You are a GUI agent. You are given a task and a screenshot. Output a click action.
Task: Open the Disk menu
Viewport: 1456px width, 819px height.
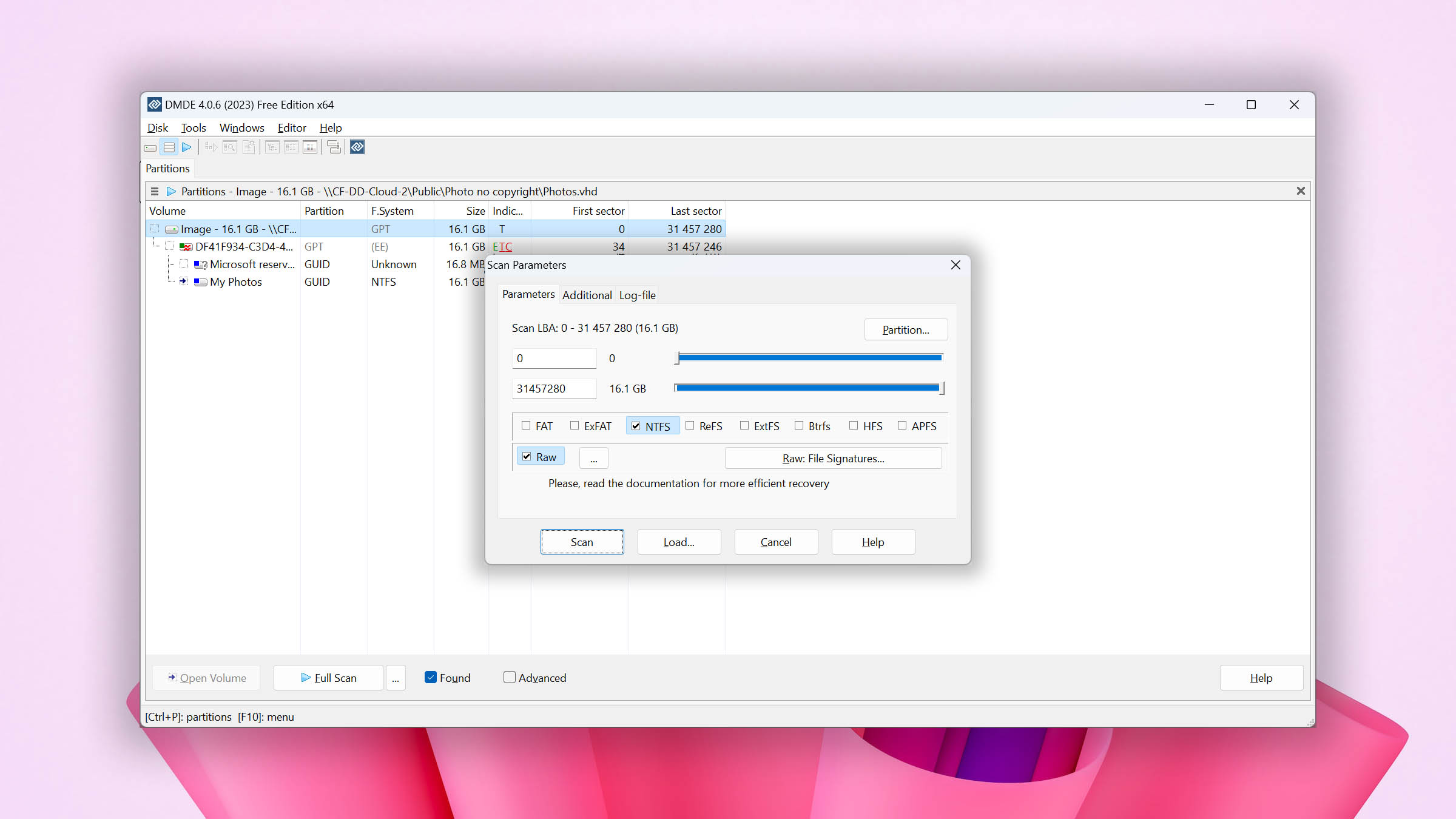158,128
